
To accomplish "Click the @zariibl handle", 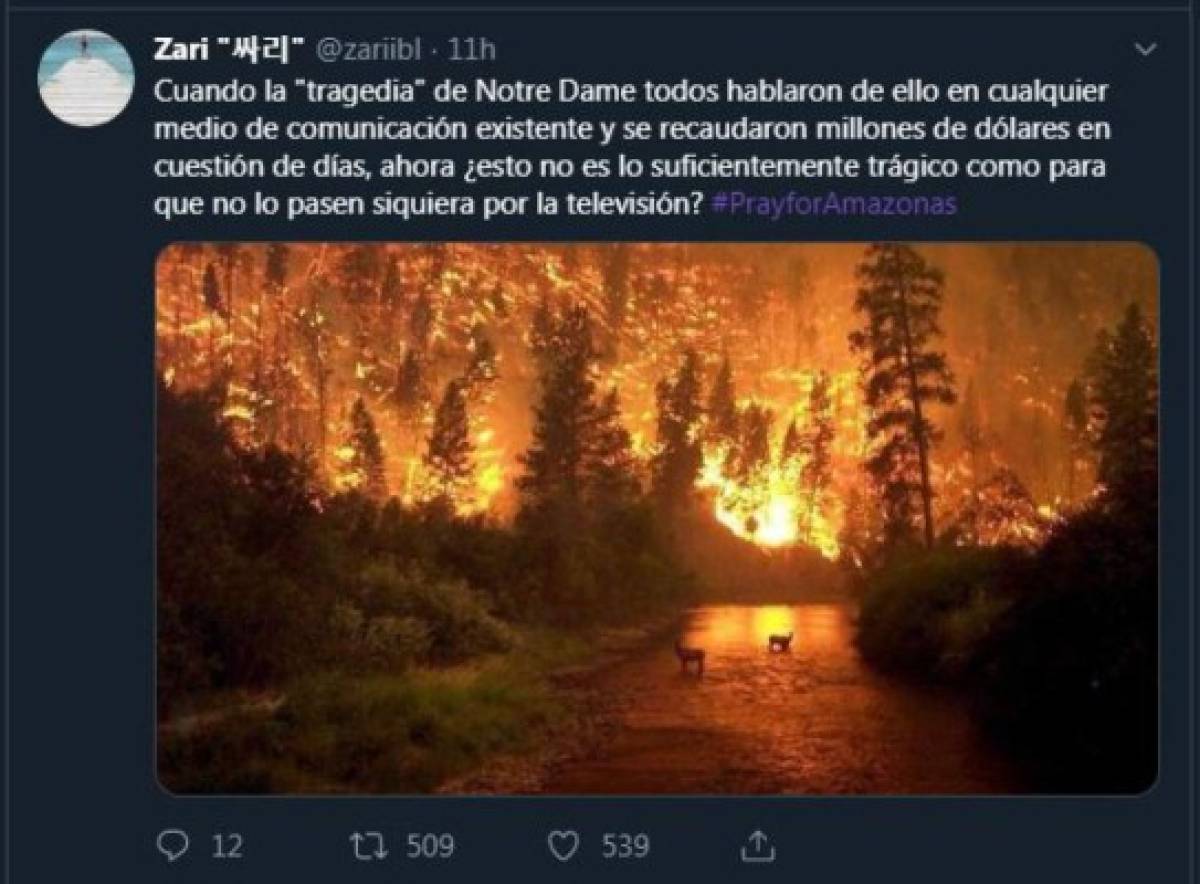I will 368,49.
